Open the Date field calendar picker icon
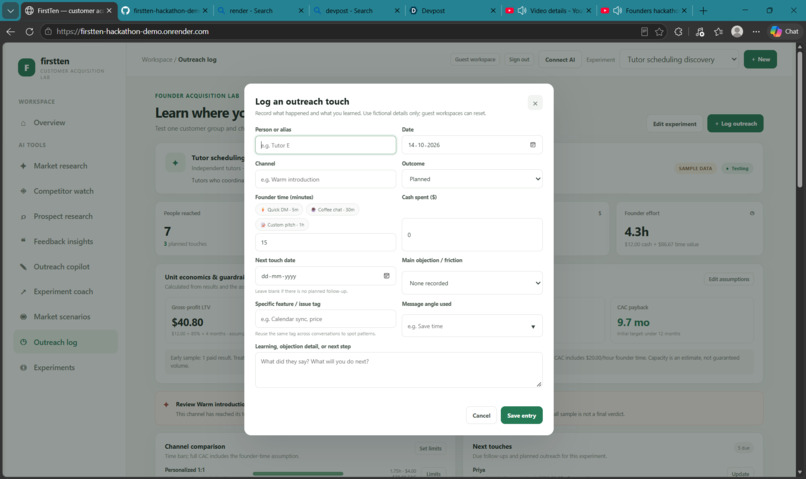 (x=533, y=145)
